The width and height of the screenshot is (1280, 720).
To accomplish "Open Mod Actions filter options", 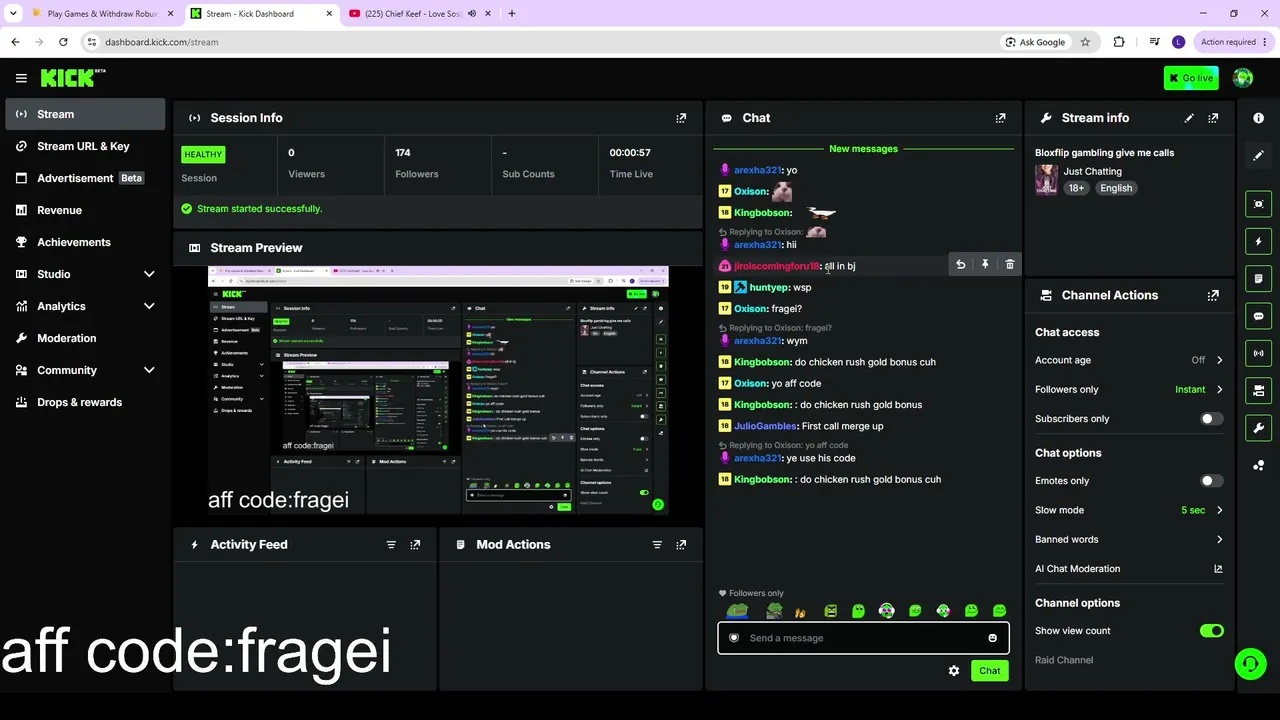I will click(657, 545).
